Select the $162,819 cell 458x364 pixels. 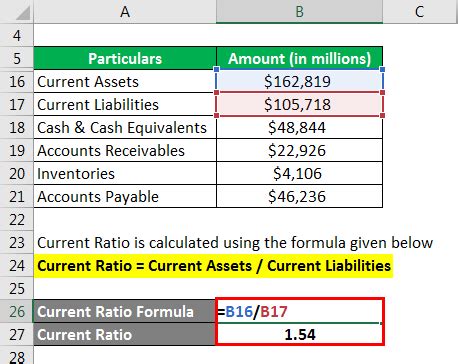299,81
